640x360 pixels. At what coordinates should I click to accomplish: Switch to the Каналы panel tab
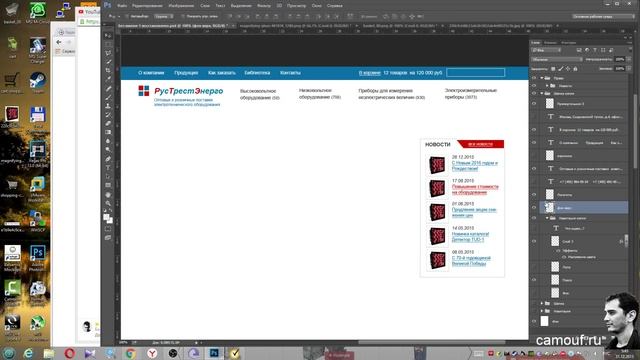click(x=550, y=42)
